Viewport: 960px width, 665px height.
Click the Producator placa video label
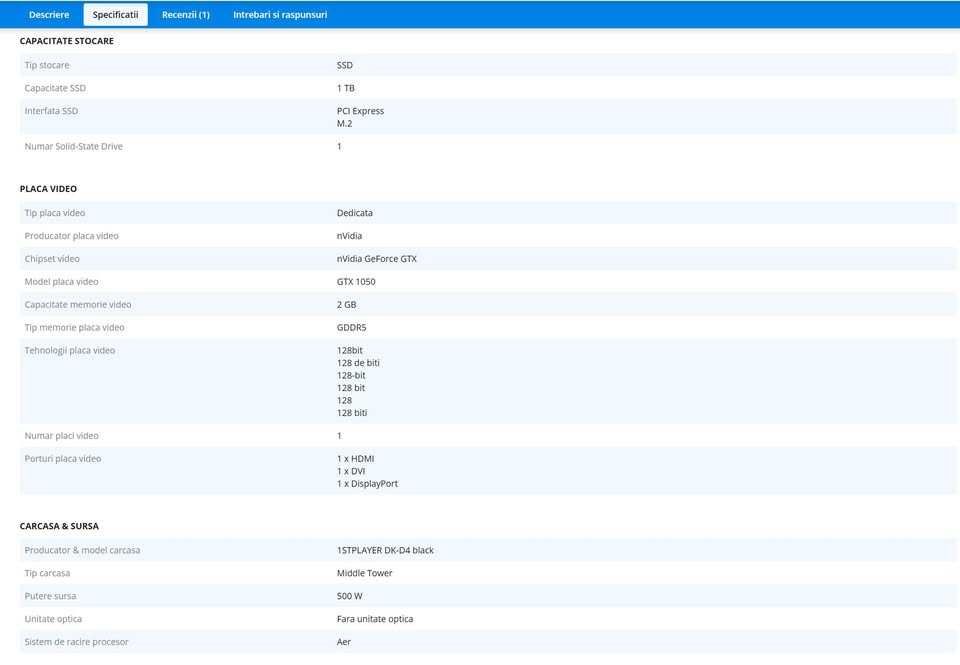tap(72, 236)
